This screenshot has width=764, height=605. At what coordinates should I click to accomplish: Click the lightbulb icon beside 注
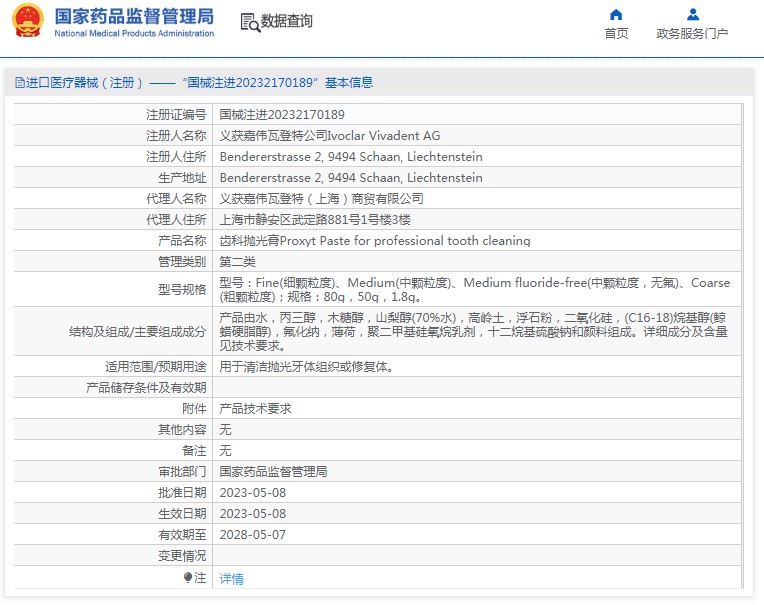click(188, 577)
